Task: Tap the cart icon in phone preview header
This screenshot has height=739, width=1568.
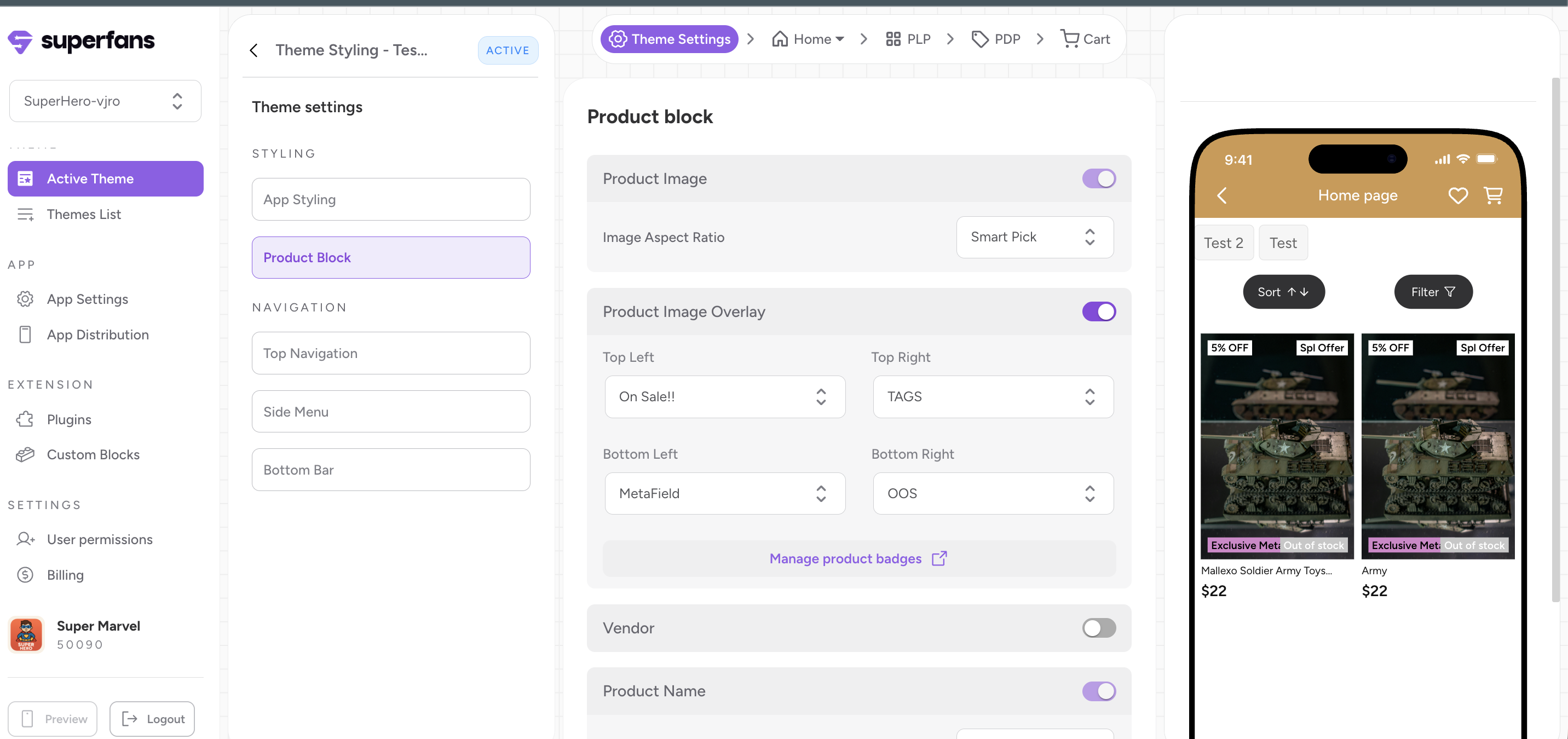Action: coord(1493,195)
